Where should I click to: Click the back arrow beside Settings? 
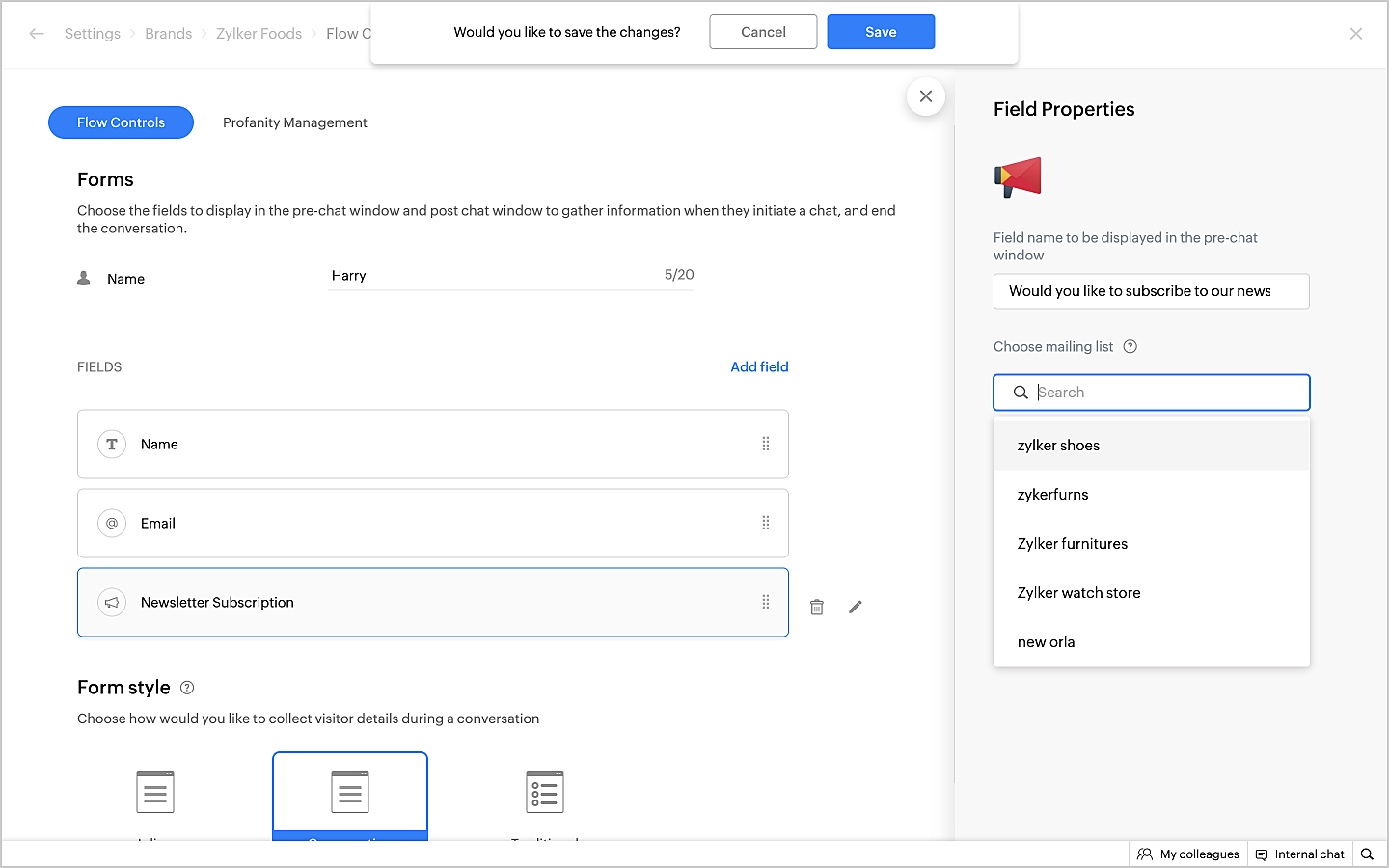click(x=37, y=34)
